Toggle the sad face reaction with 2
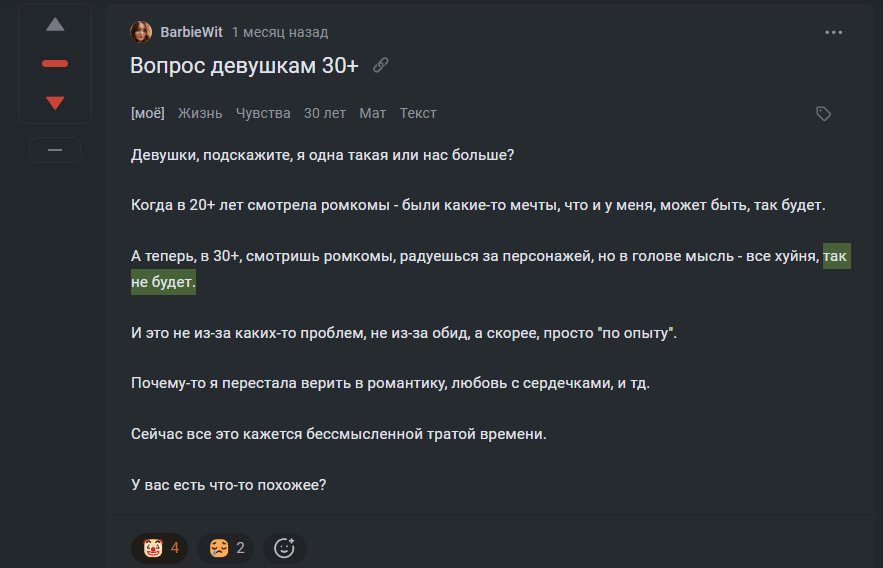The width and height of the screenshot is (883, 568). tap(226, 548)
